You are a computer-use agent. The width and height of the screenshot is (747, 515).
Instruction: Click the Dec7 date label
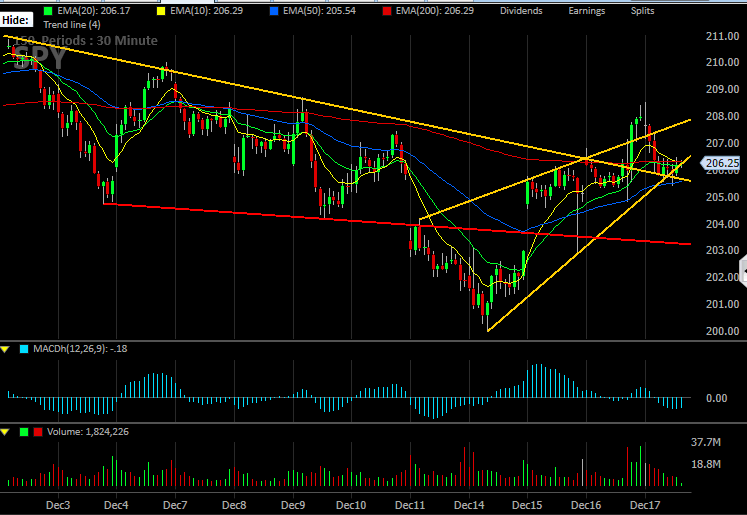click(175, 505)
